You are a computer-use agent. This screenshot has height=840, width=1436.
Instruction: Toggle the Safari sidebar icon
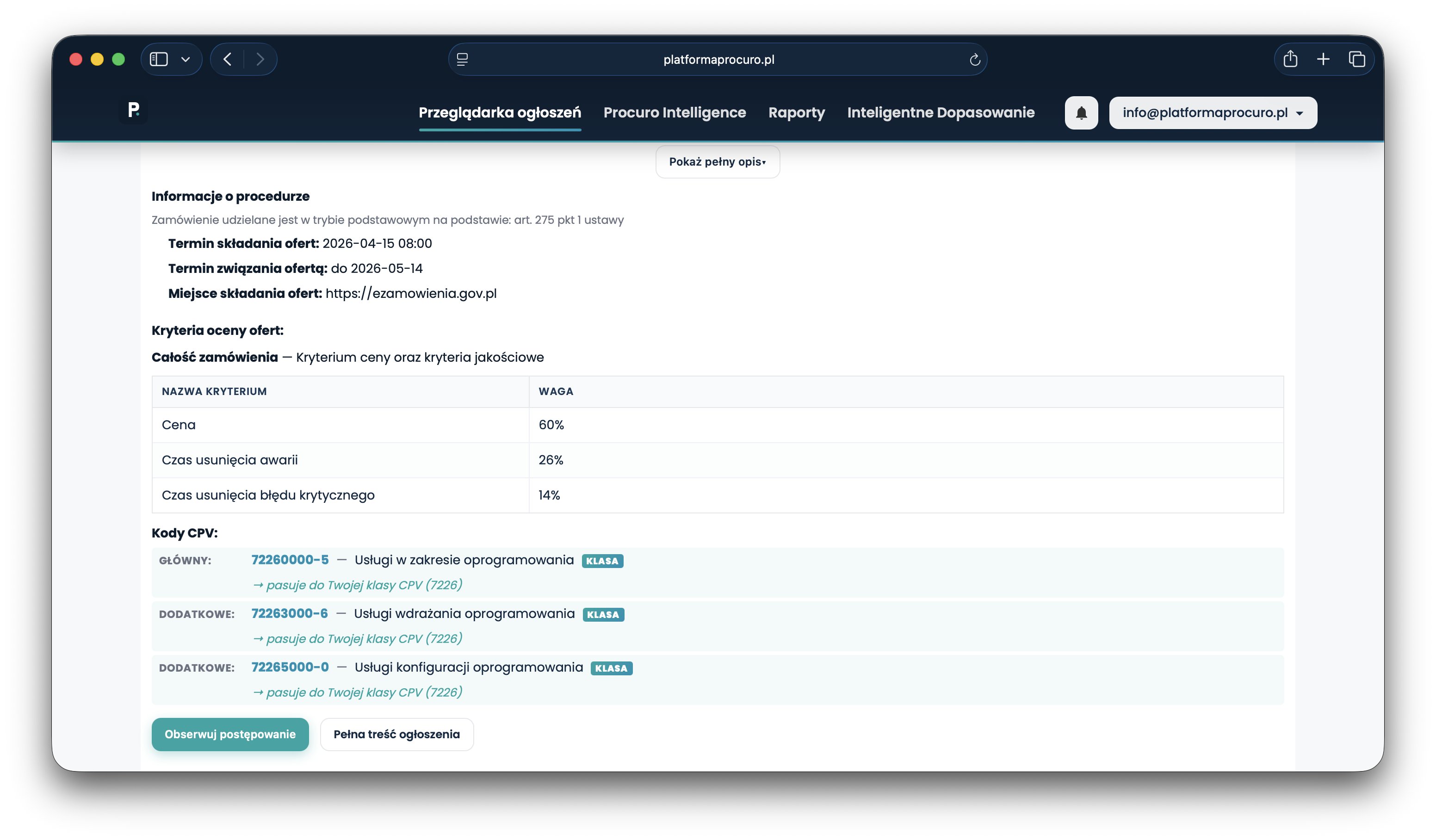(x=158, y=59)
